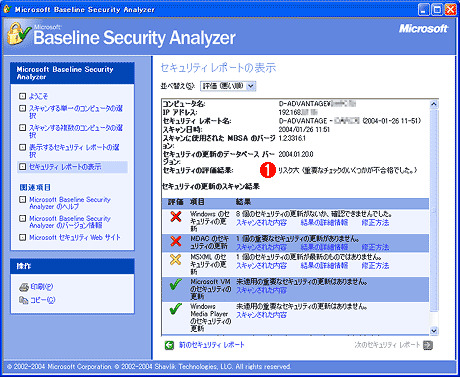Viewport: 460px width, 377px height.
Task: Open 表示するセキュリティ レポートの選択 link
Action: coord(74,151)
